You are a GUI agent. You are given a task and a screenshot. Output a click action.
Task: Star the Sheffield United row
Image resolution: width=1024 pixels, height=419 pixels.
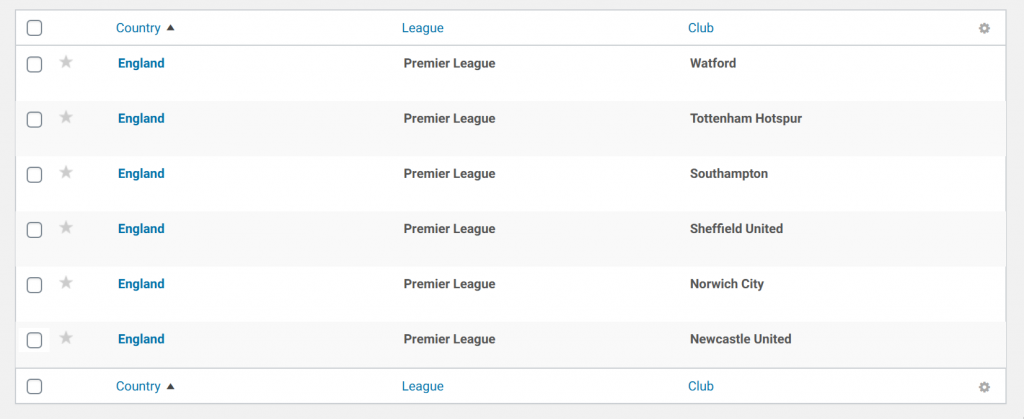pyautogui.click(x=66, y=227)
